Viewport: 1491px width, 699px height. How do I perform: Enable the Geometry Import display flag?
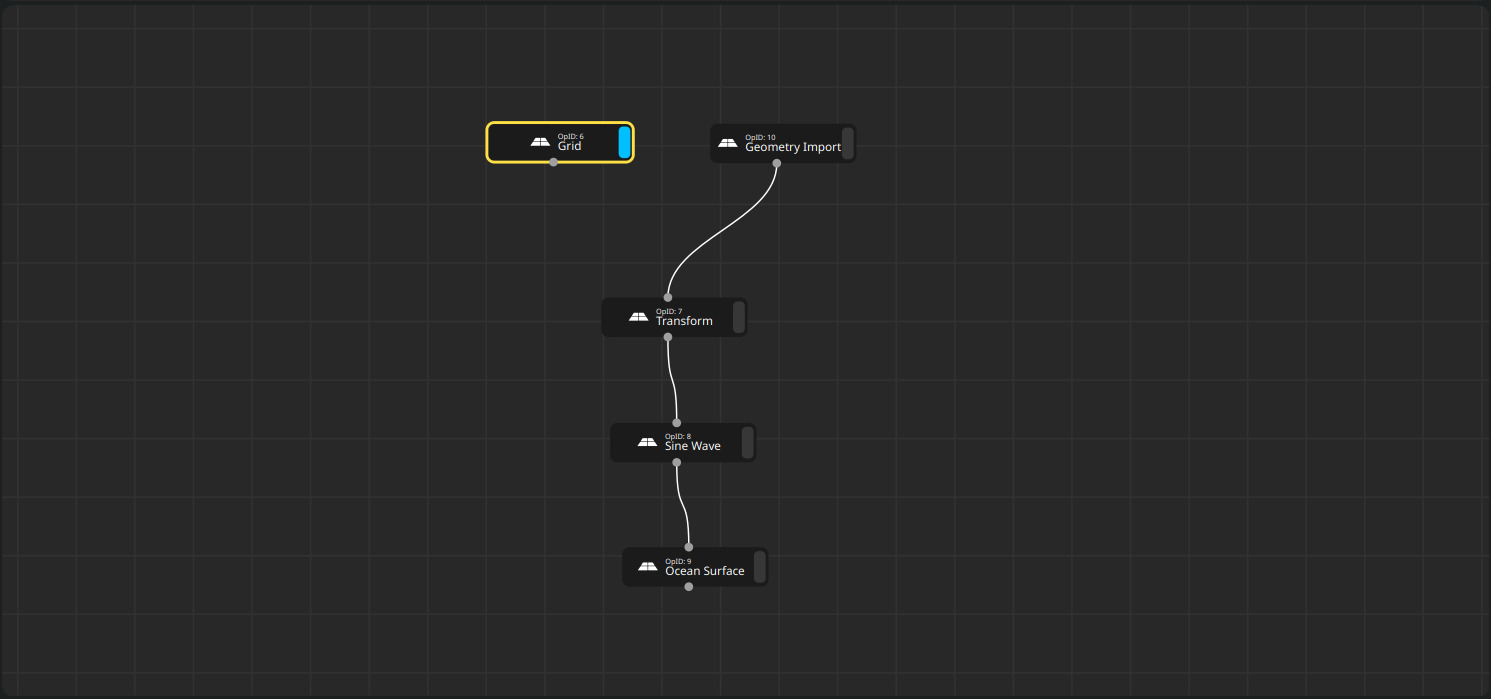click(847, 143)
